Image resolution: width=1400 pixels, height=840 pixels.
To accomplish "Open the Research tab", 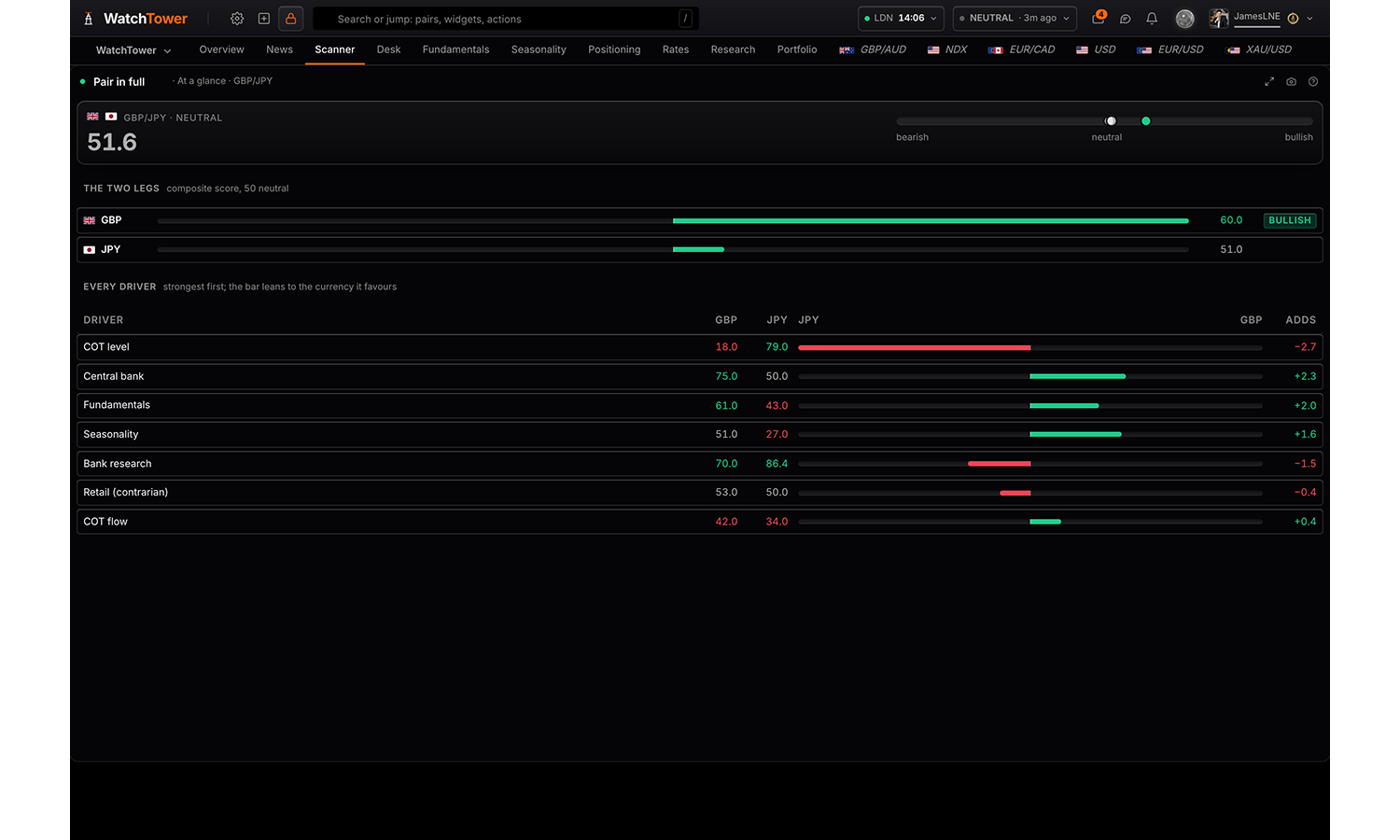I will coord(733,49).
